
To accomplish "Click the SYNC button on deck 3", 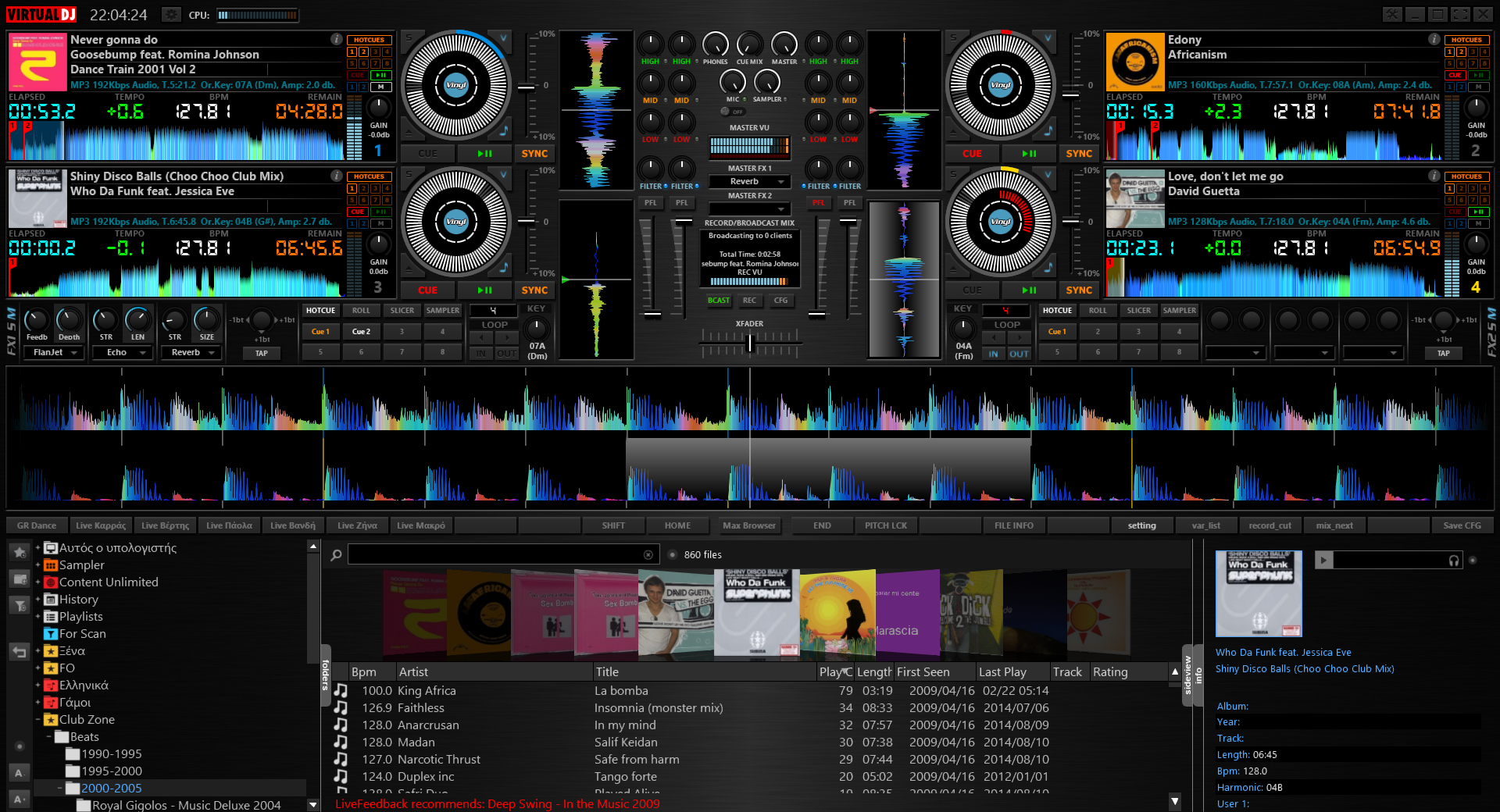I will [x=534, y=290].
